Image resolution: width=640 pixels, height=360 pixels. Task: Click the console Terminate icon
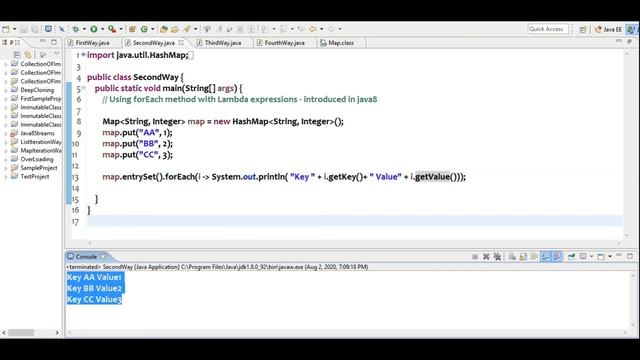tap(475, 256)
